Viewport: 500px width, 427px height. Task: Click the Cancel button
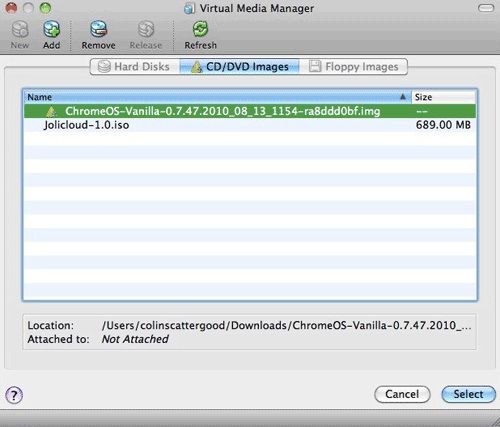coord(402,394)
